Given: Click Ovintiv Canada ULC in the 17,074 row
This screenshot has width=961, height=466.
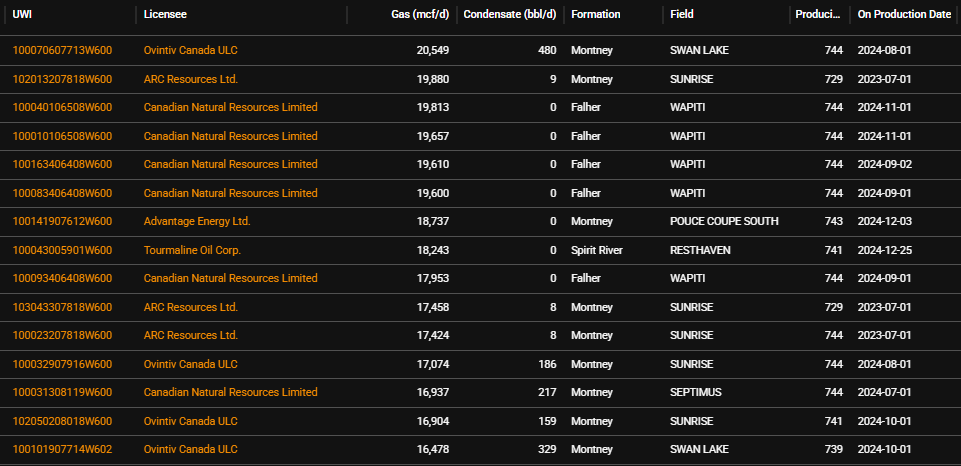Looking at the screenshot, I should pos(191,364).
